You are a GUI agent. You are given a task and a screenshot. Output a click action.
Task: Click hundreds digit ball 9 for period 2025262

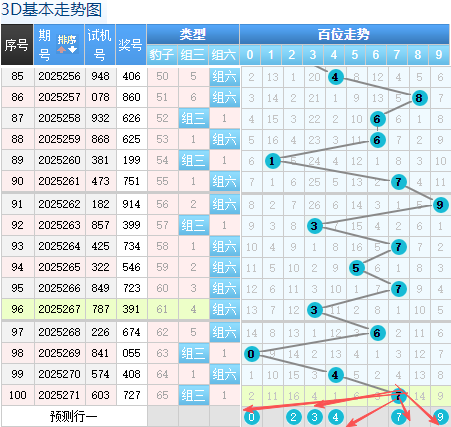pyautogui.click(x=440, y=205)
